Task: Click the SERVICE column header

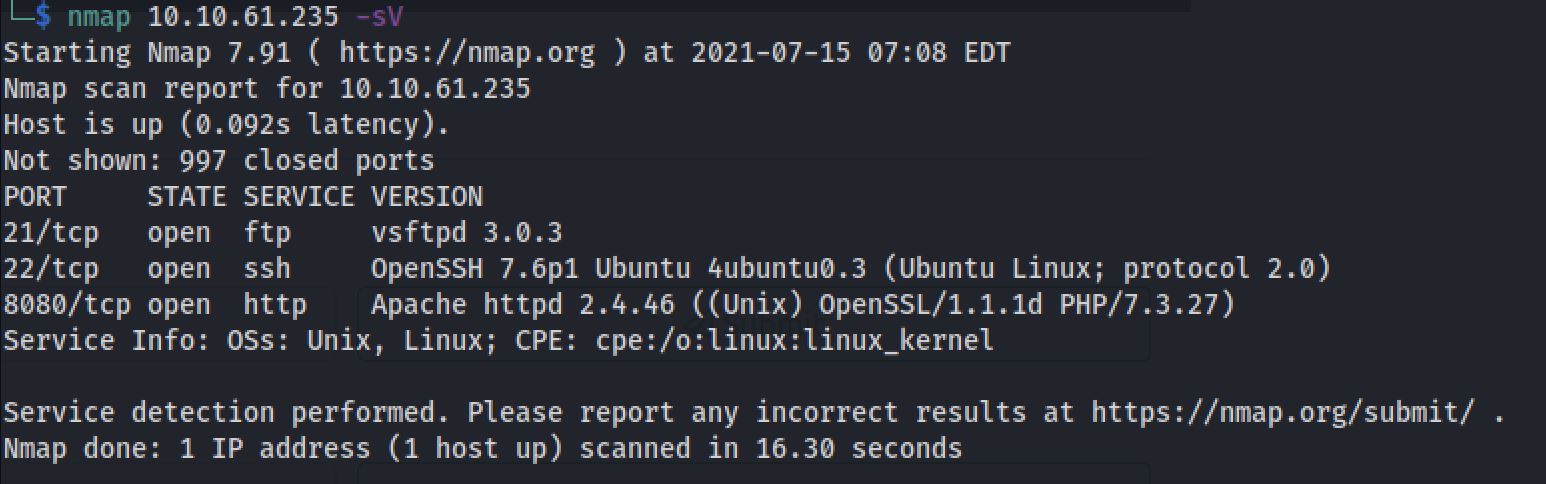Action: 298,197
